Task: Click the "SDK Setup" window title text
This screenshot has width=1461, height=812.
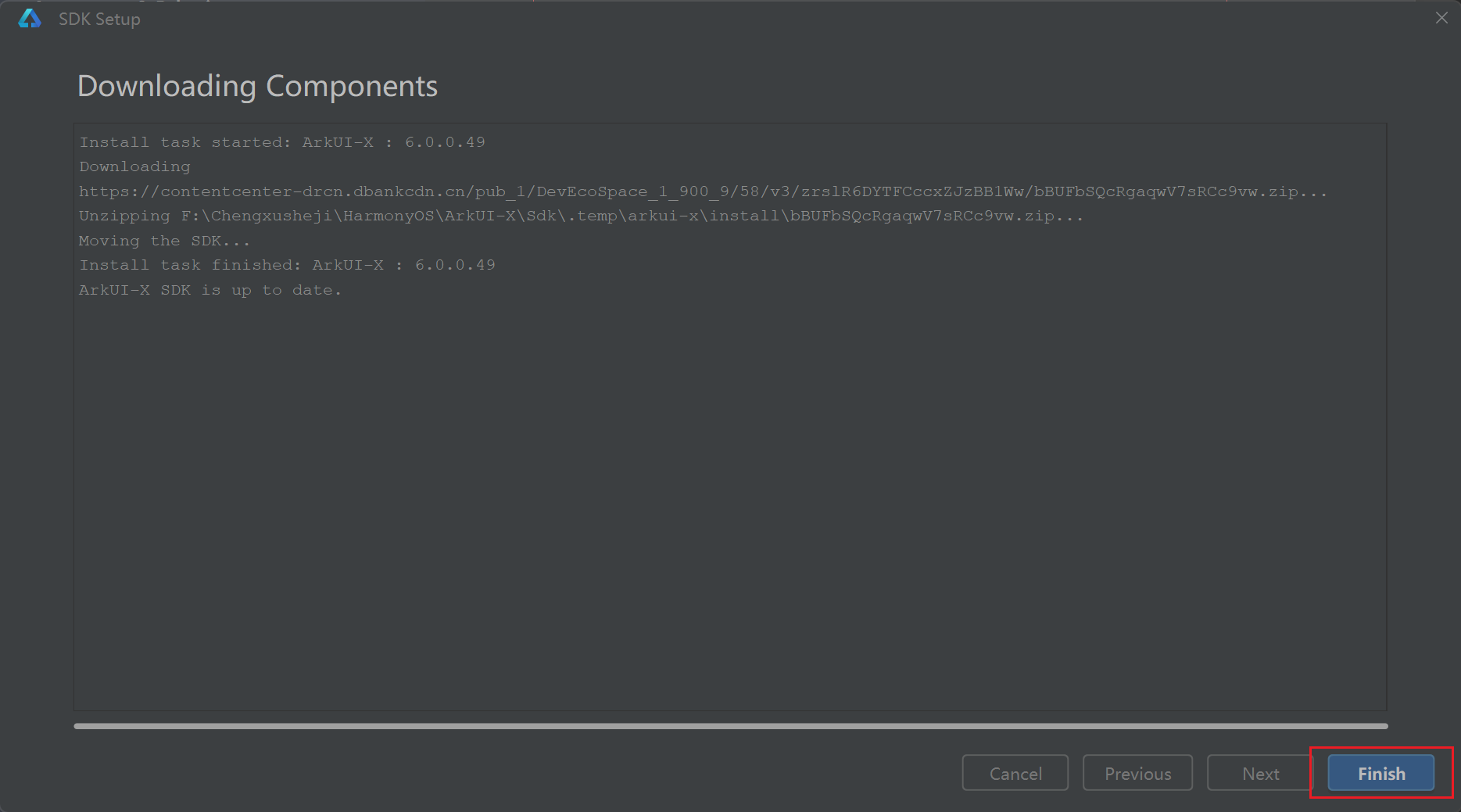Action: pos(99,19)
